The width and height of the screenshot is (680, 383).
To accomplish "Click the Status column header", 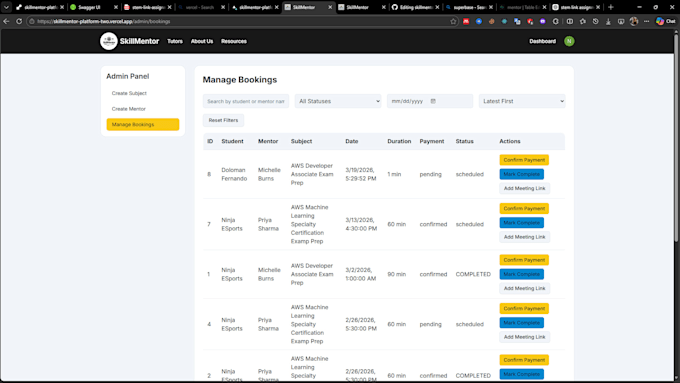I will [x=464, y=141].
